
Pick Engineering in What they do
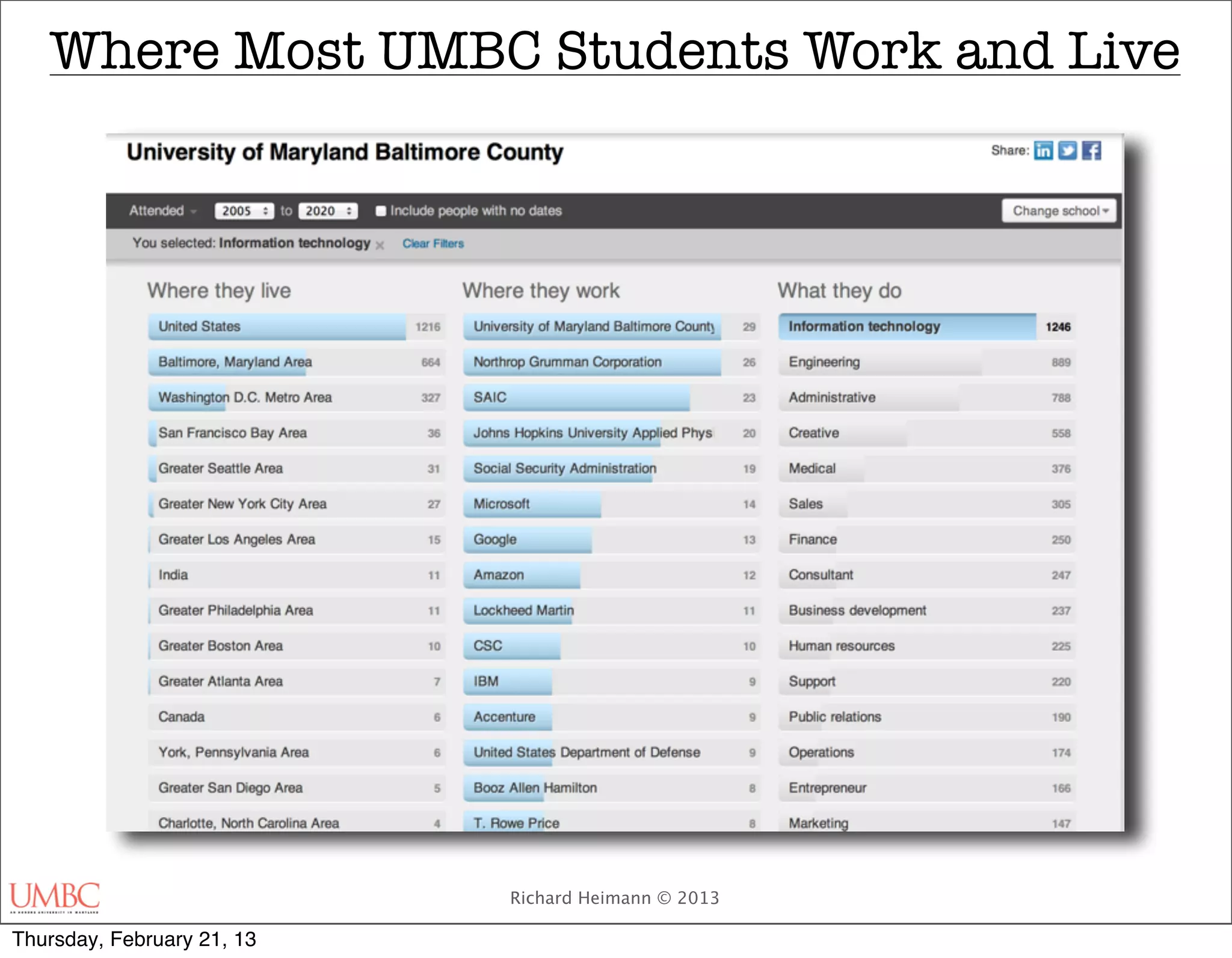(x=927, y=362)
